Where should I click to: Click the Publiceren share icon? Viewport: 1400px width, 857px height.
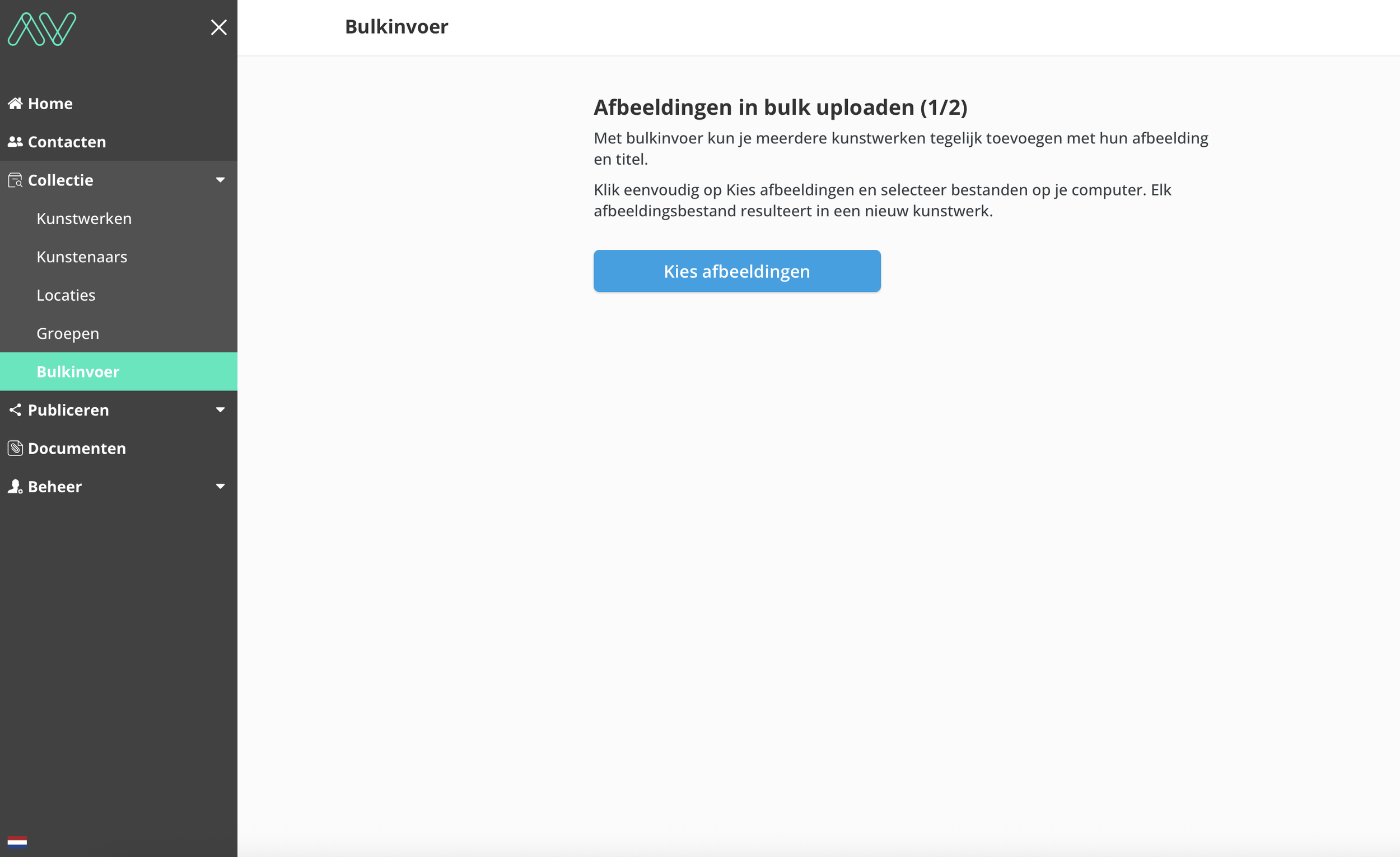[x=15, y=410]
